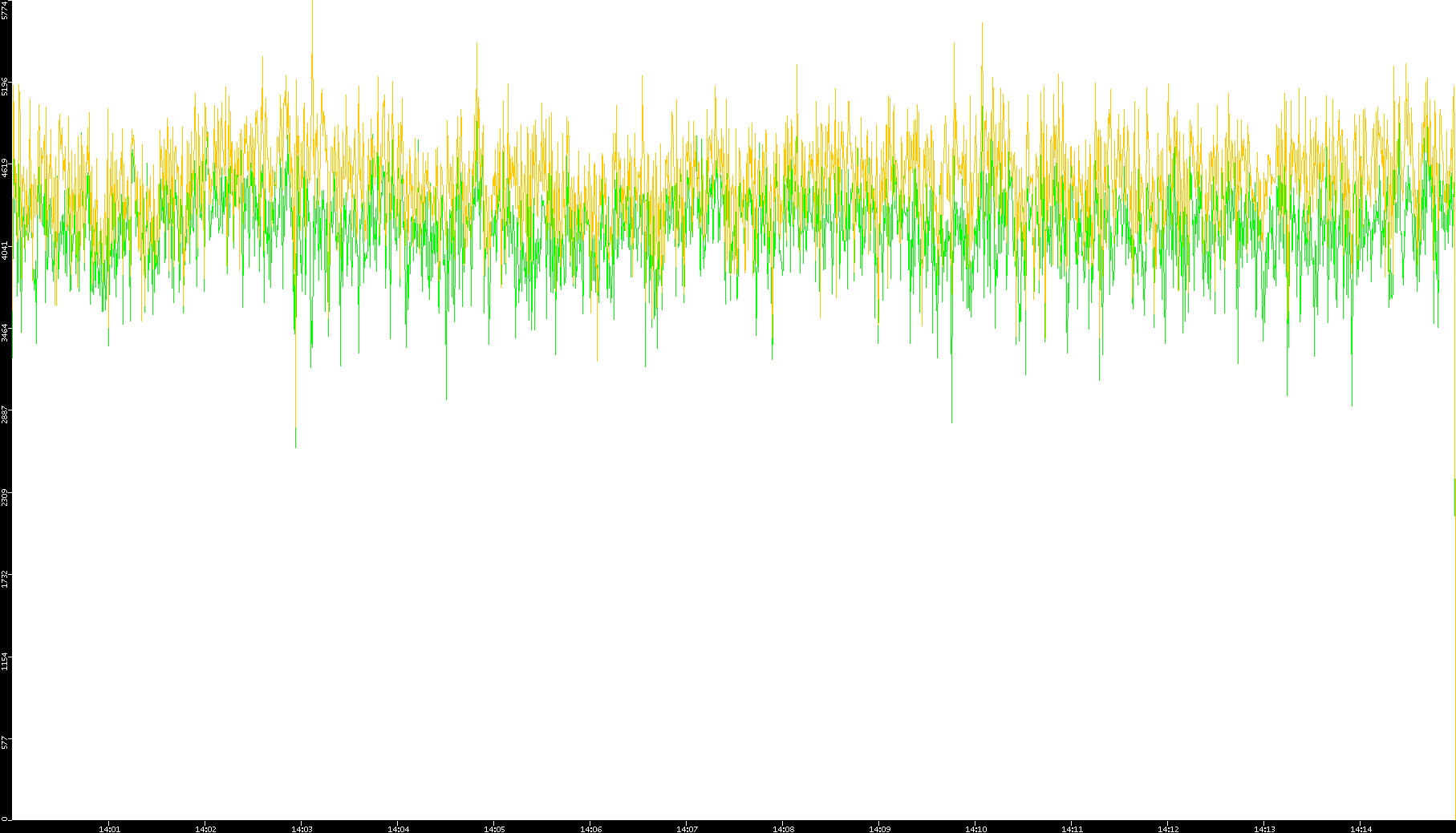Image resolution: width=1456 pixels, height=833 pixels.
Task: Click the 3464 value axis label
Action: 5,331
